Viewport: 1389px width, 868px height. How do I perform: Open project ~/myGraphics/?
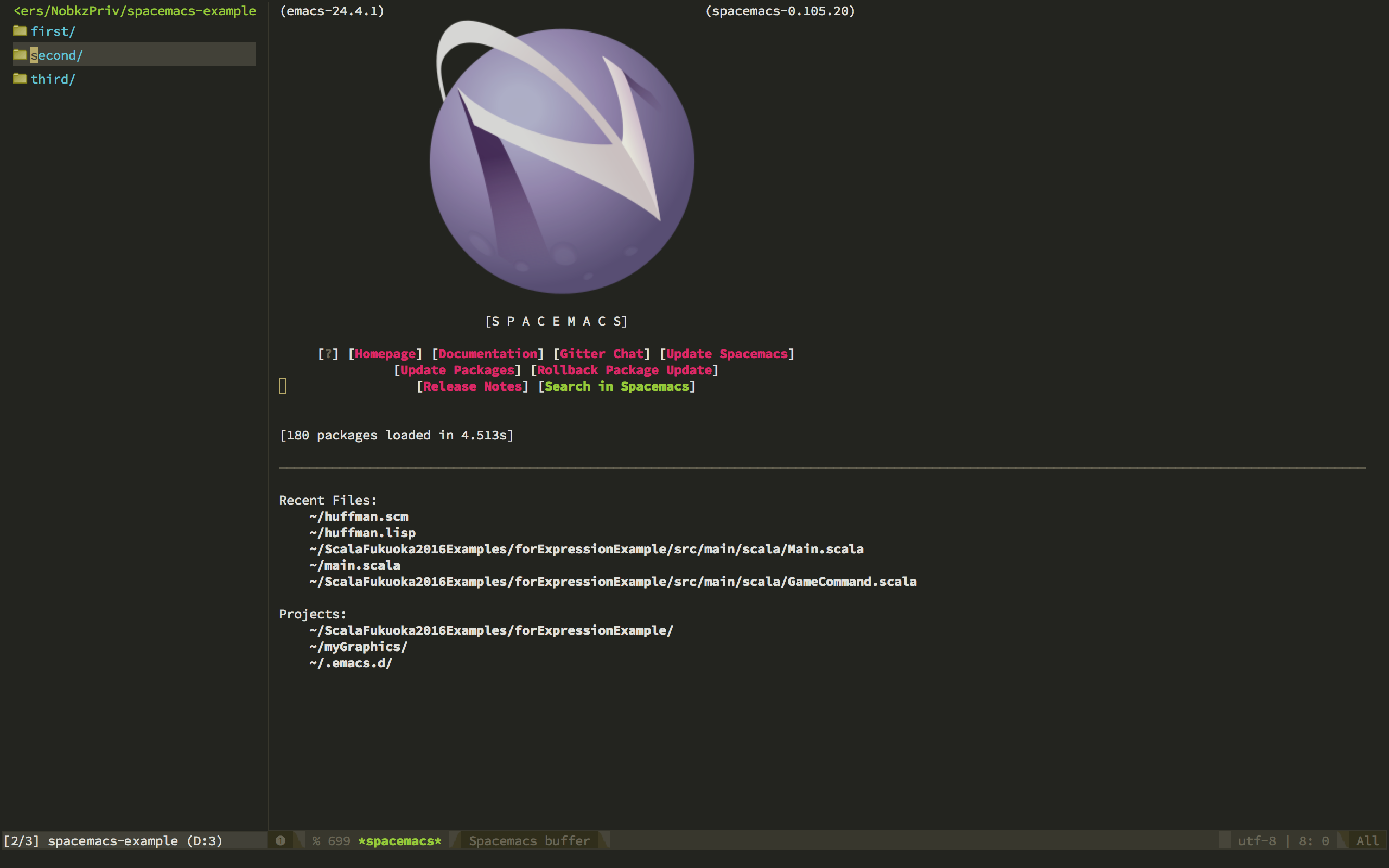coord(359,647)
